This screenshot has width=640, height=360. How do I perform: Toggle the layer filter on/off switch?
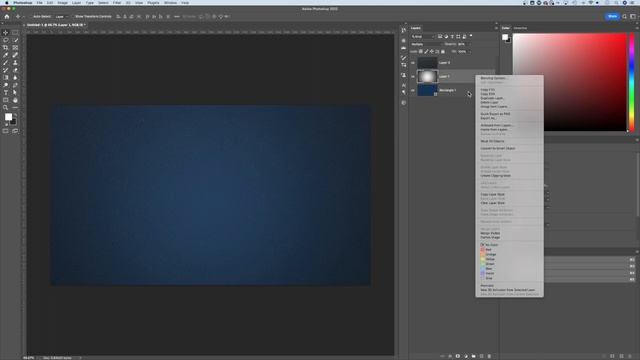471,36
